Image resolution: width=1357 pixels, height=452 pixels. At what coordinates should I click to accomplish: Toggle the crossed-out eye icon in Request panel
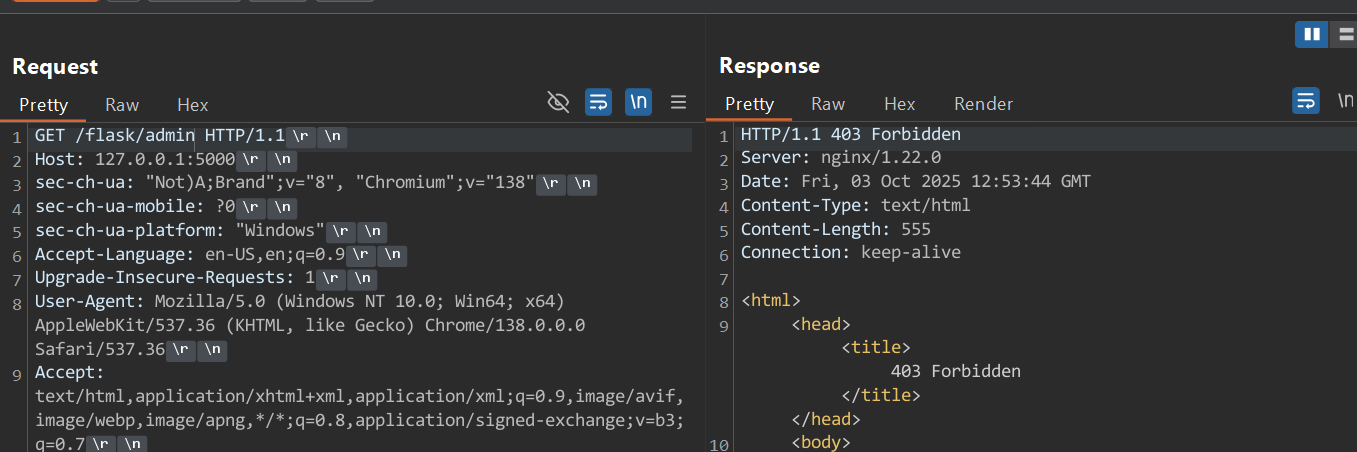(x=558, y=102)
